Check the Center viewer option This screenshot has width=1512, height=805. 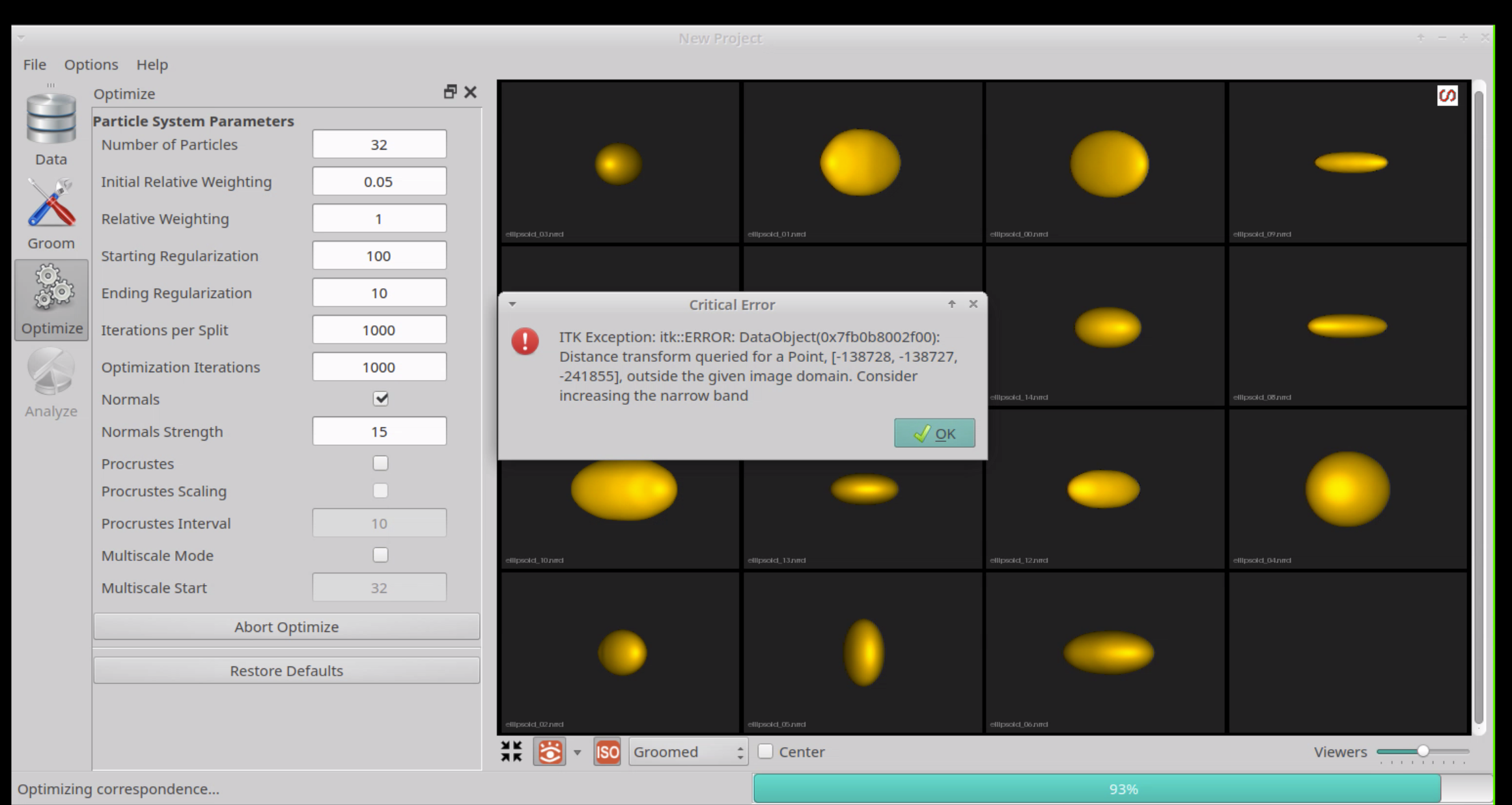click(x=766, y=752)
